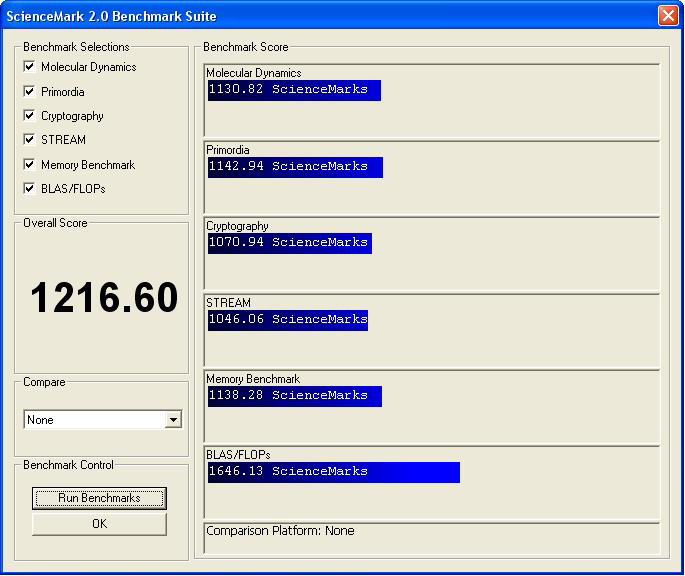Uncheck the Molecular Dynamics benchmark checkbox
The height and width of the screenshot is (576, 685).
29,66
